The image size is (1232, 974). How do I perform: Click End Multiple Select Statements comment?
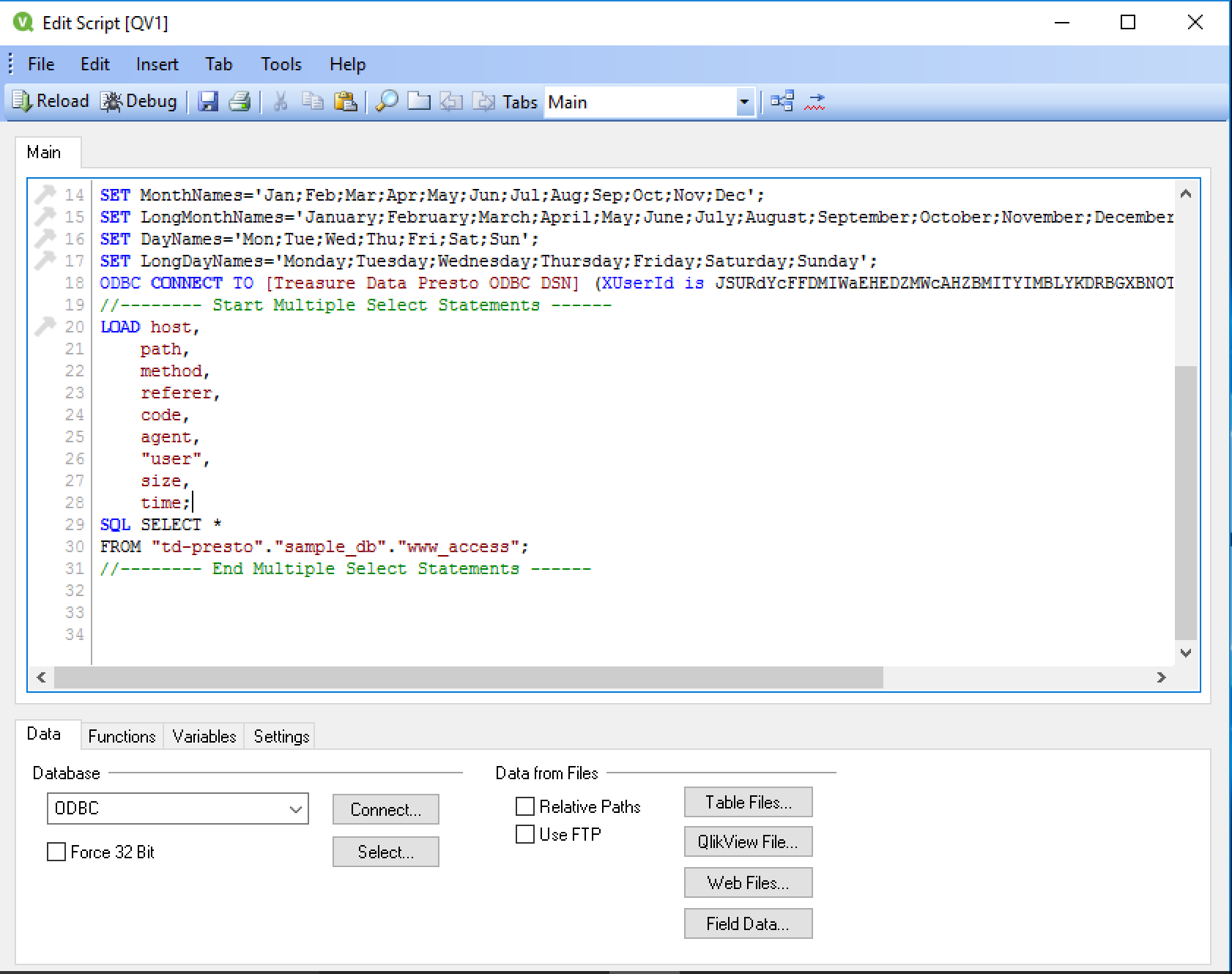click(x=346, y=568)
